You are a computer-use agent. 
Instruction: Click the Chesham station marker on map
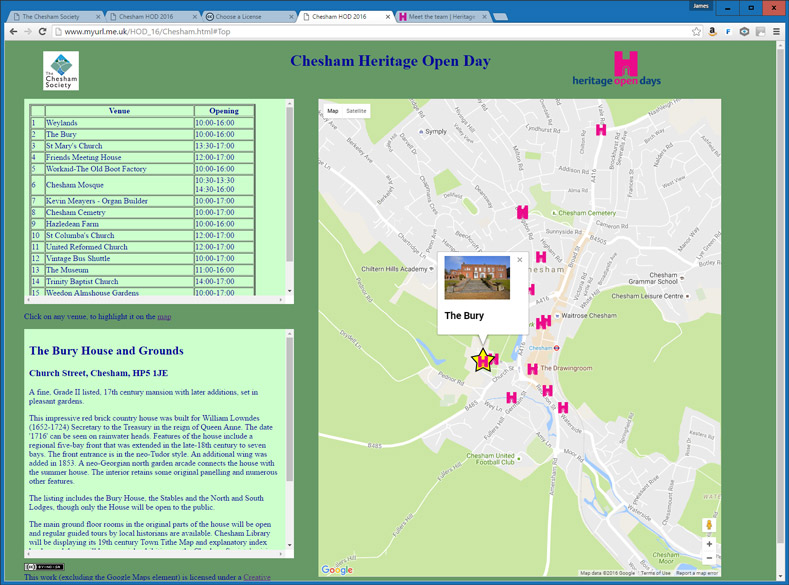(556, 348)
